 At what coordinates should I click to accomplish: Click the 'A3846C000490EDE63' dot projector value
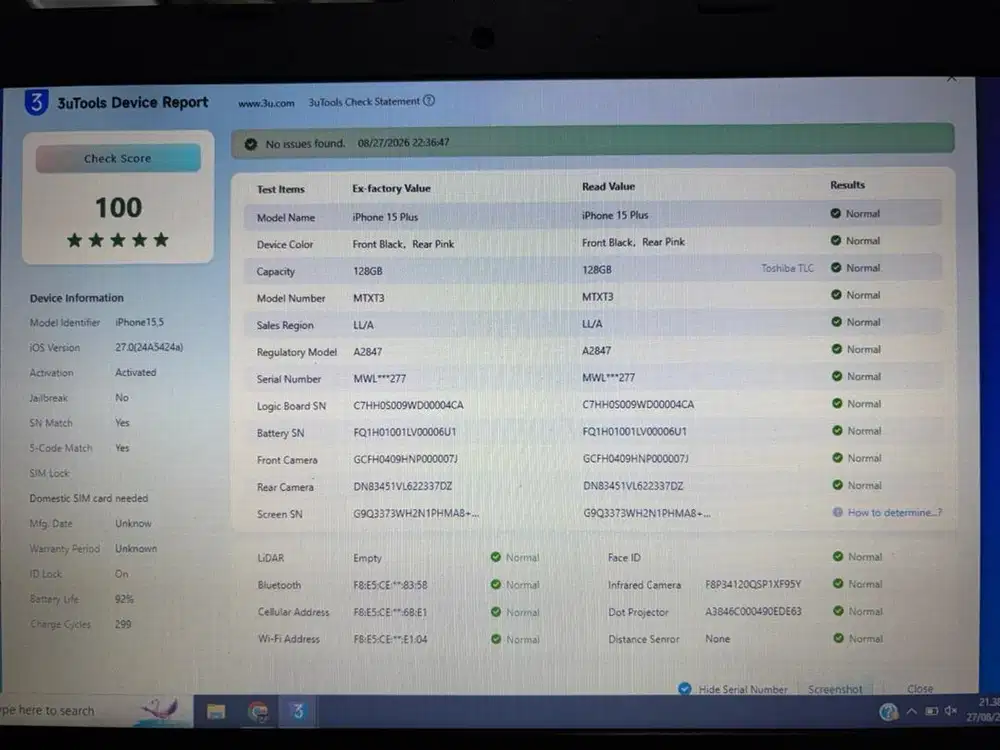coord(753,611)
